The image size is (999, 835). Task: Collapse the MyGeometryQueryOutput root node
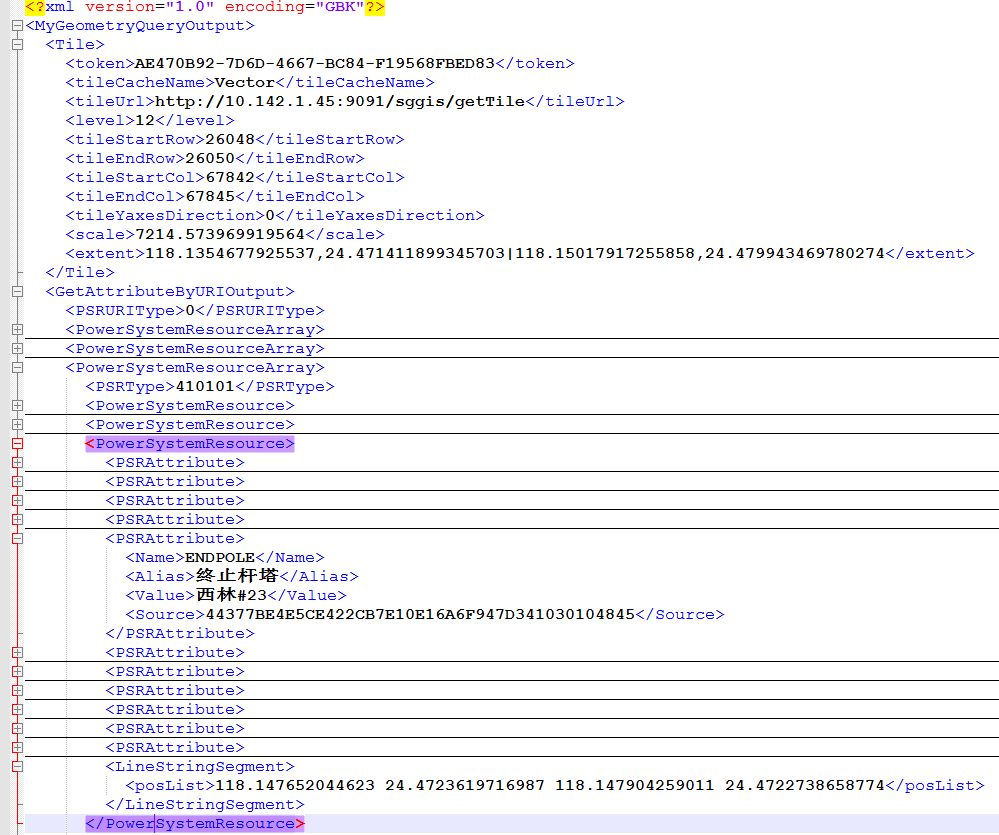18,26
